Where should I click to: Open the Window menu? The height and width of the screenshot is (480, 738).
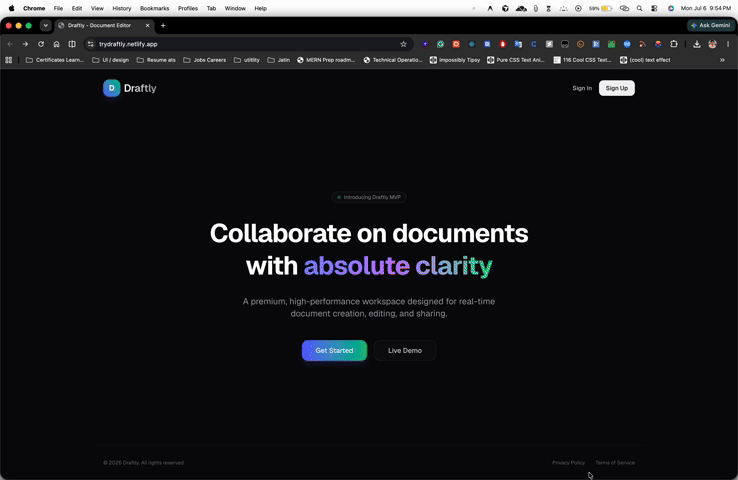[x=235, y=8]
